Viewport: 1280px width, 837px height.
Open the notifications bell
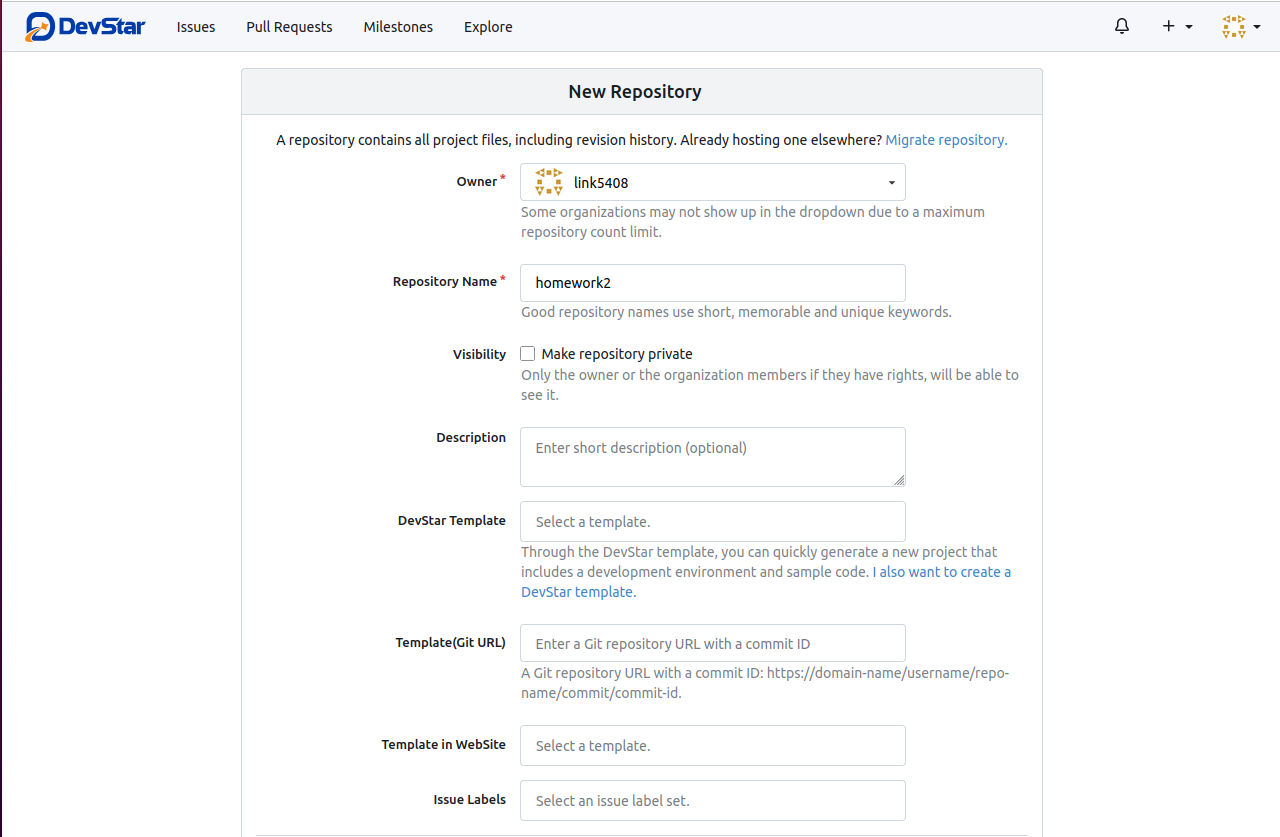pyautogui.click(x=1122, y=27)
